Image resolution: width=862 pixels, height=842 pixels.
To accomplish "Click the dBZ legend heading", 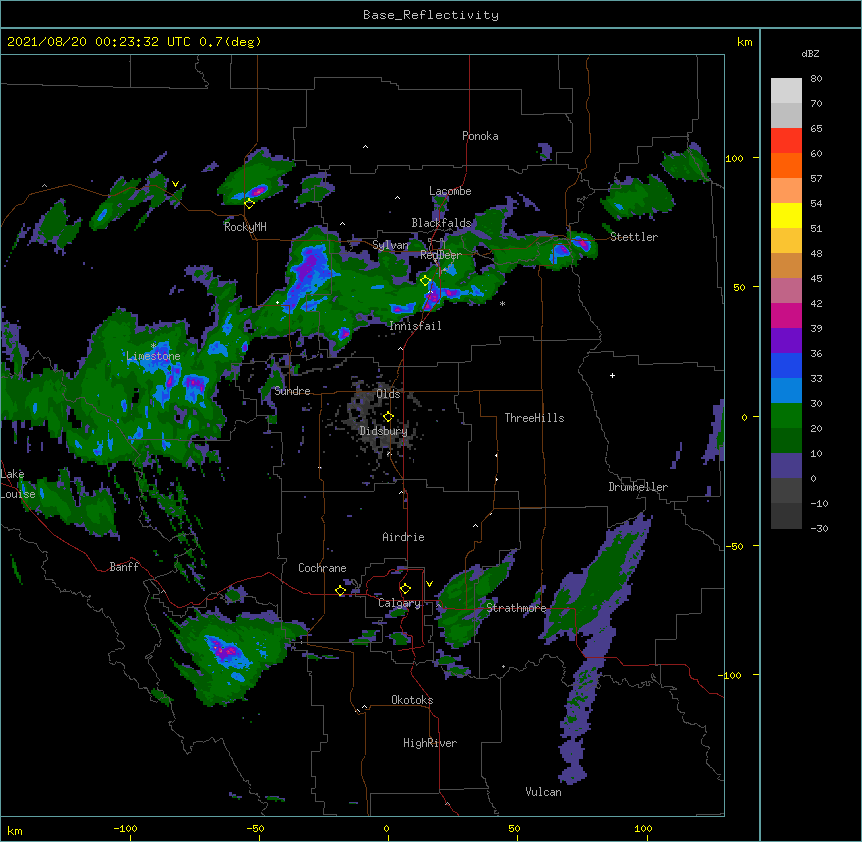I will [x=810, y=53].
